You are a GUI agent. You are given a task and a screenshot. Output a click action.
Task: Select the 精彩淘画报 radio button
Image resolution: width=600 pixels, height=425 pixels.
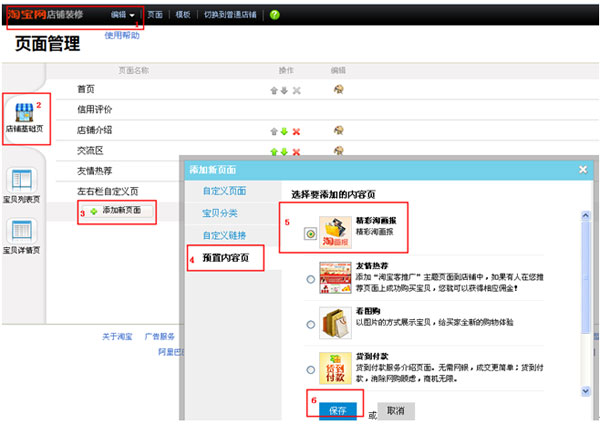[x=311, y=233]
